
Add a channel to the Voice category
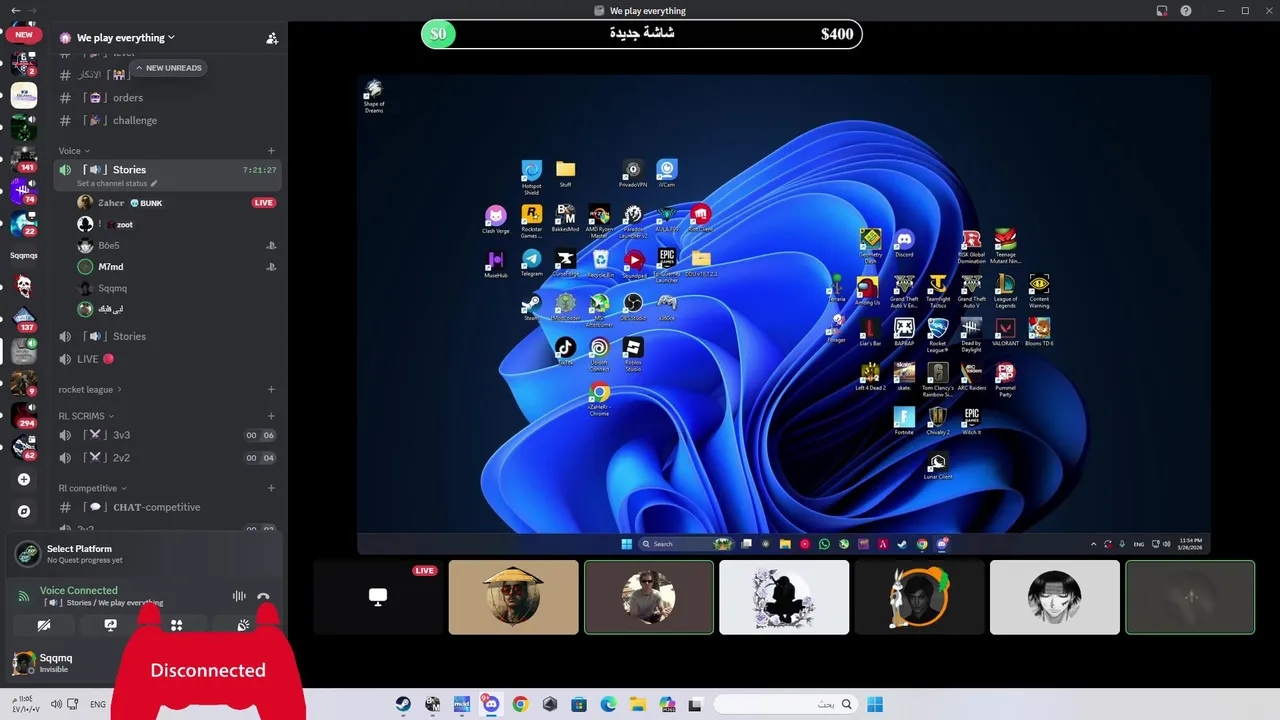(x=271, y=151)
